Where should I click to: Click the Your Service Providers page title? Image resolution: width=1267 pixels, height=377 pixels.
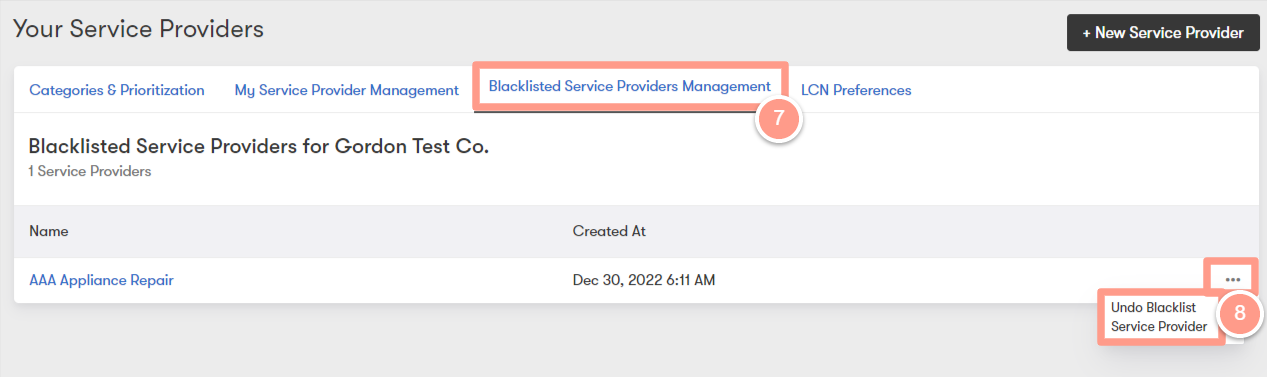(x=138, y=29)
